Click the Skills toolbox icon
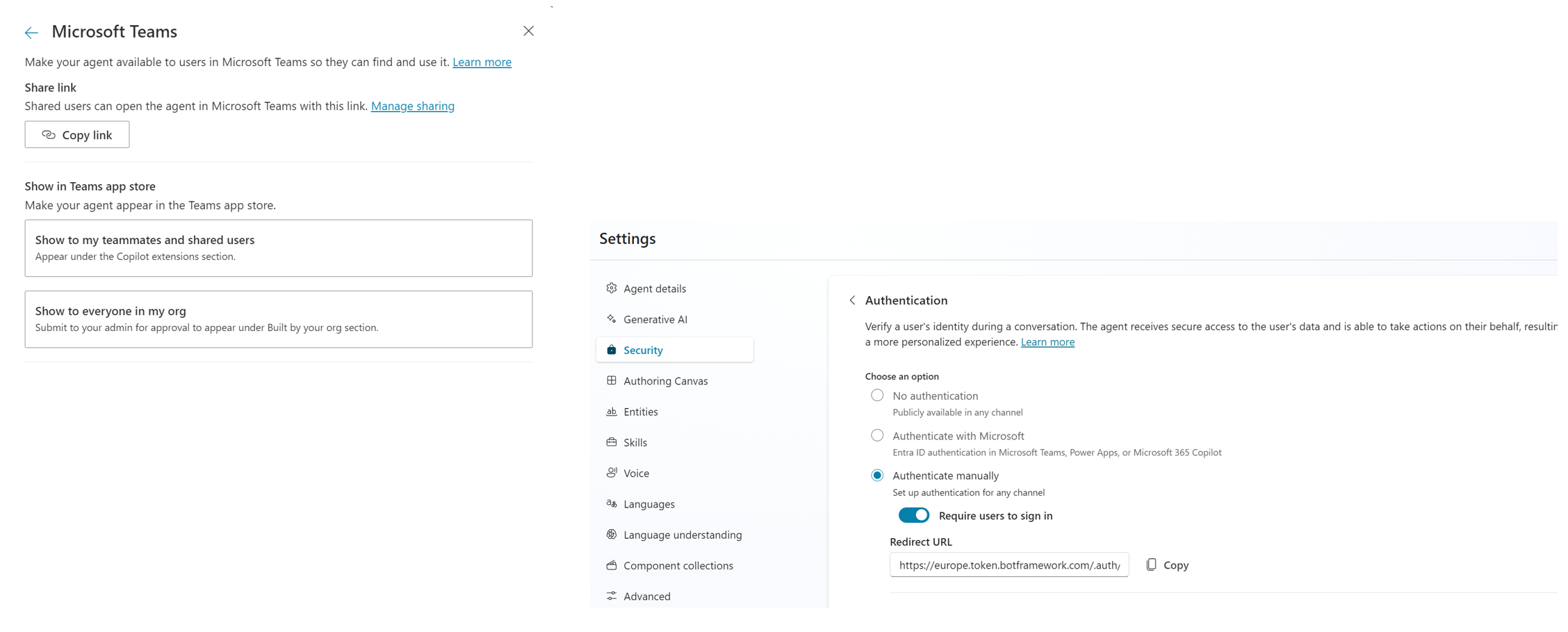This screenshot has height=632, width=1568. tap(612, 442)
